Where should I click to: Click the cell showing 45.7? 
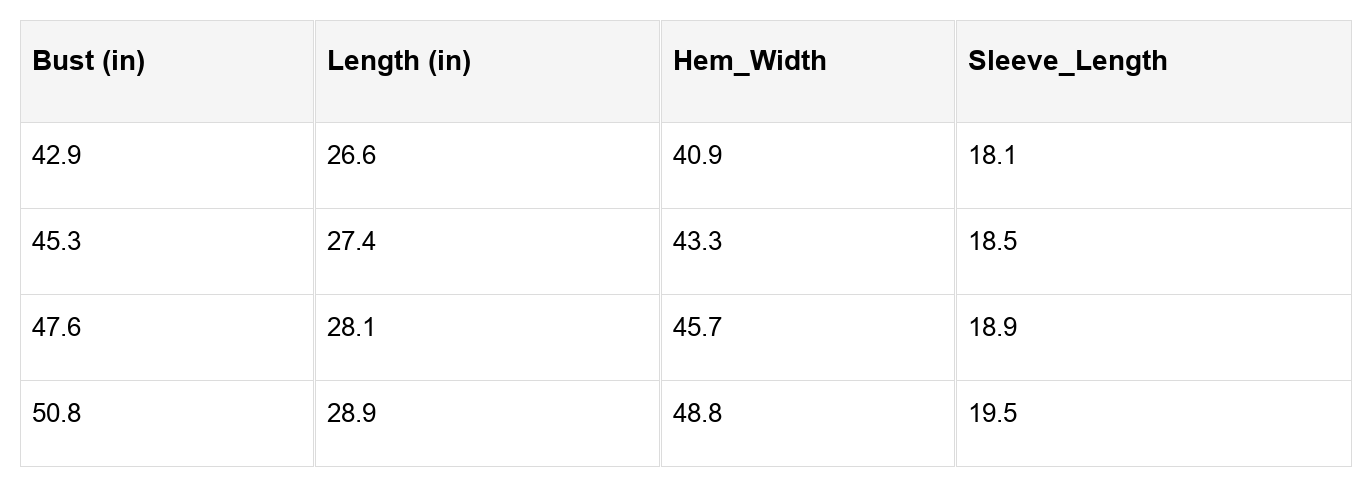pos(697,328)
